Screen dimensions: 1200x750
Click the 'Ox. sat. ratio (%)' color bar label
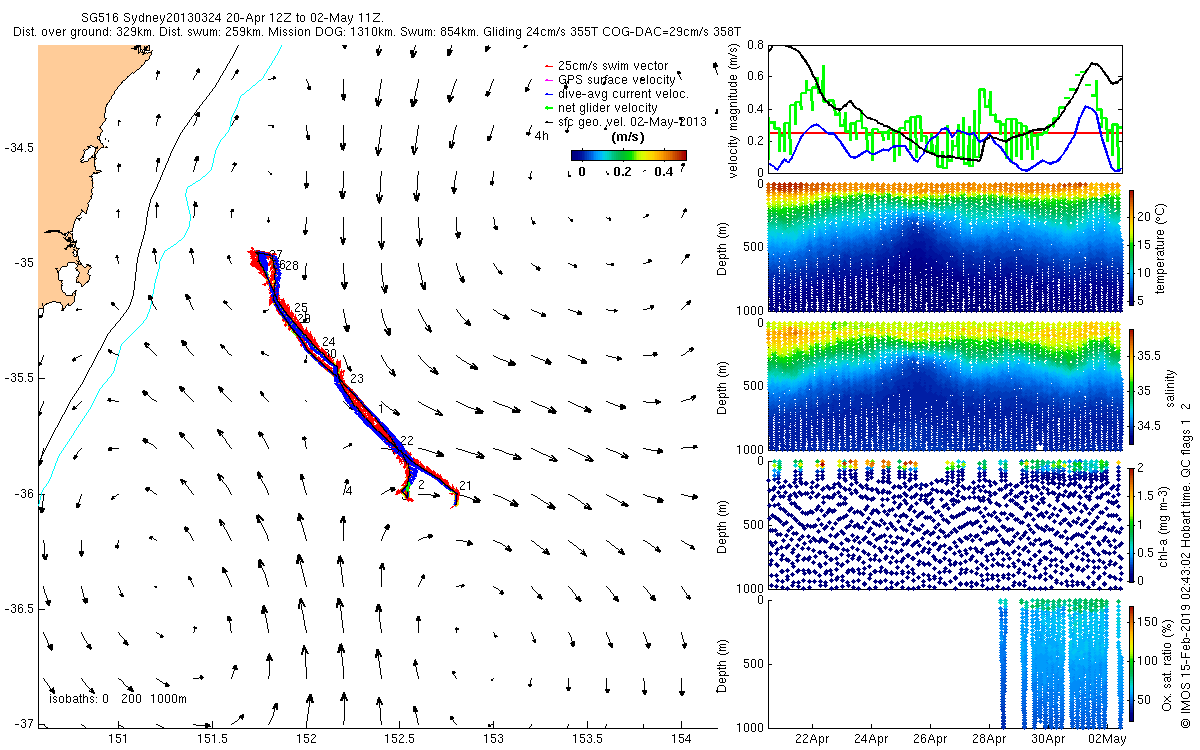point(1166,666)
